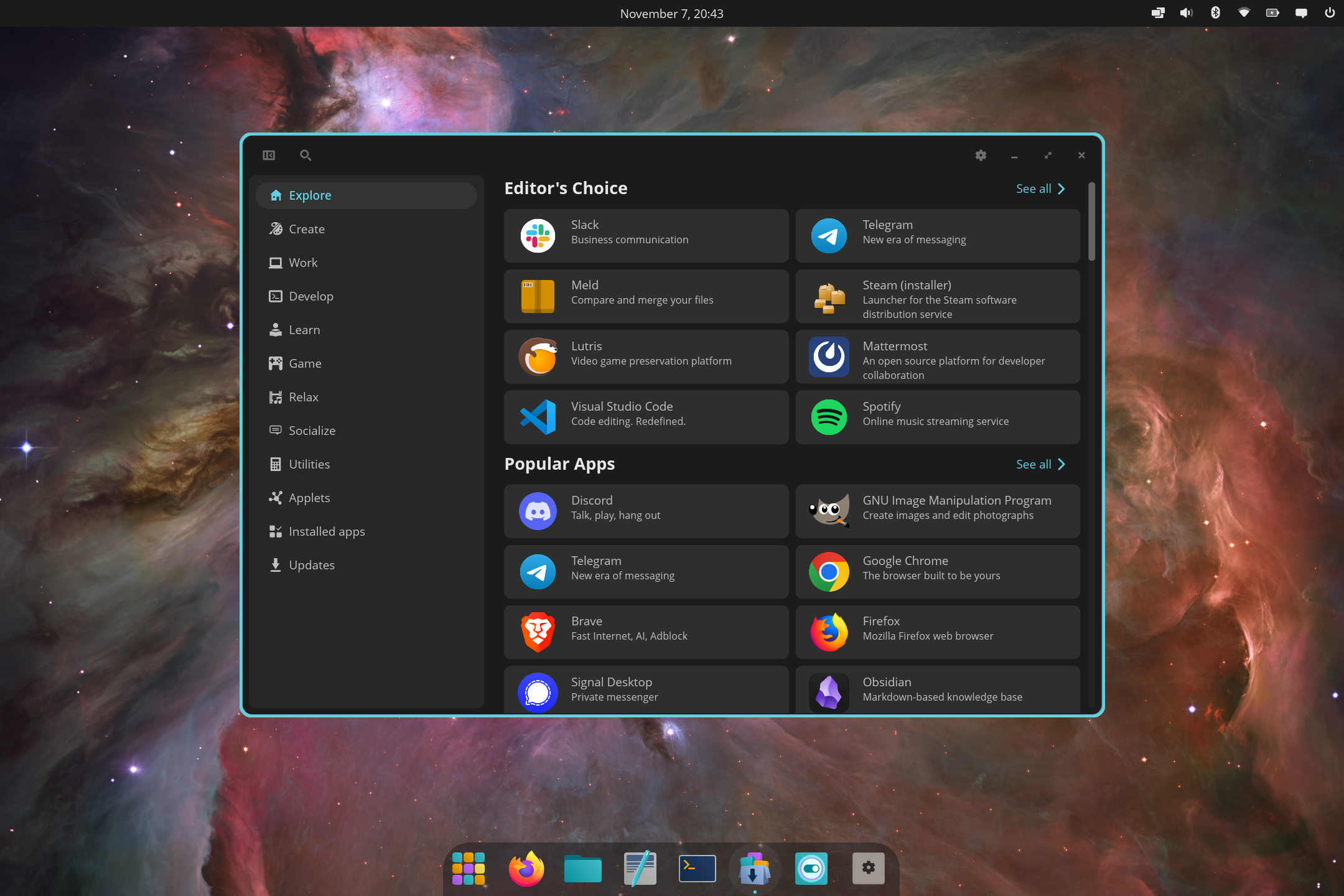Viewport: 1344px width, 896px height.
Task: Select the Brave browser icon
Action: (538, 632)
